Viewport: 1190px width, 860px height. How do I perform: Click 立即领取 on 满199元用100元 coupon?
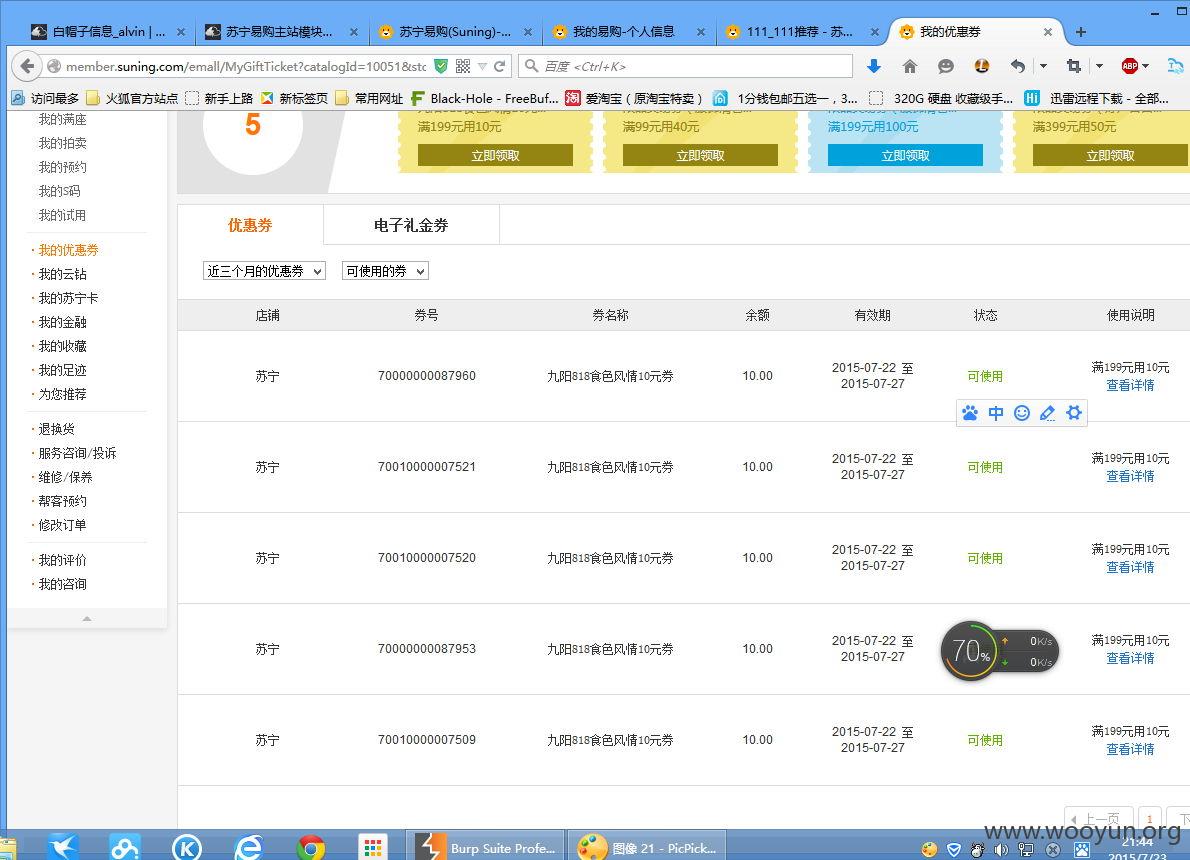pyautogui.click(x=905, y=155)
